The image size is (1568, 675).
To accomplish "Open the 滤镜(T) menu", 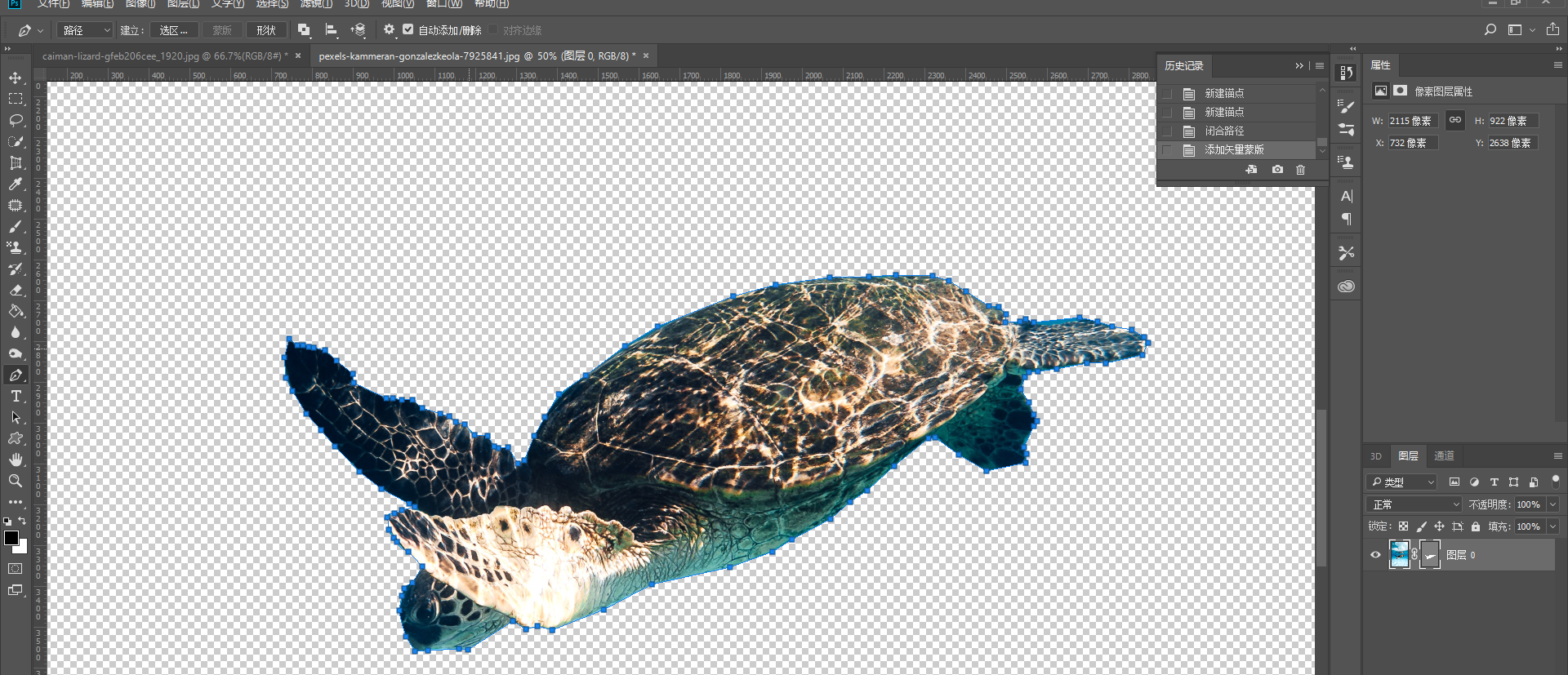I will [x=316, y=4].
